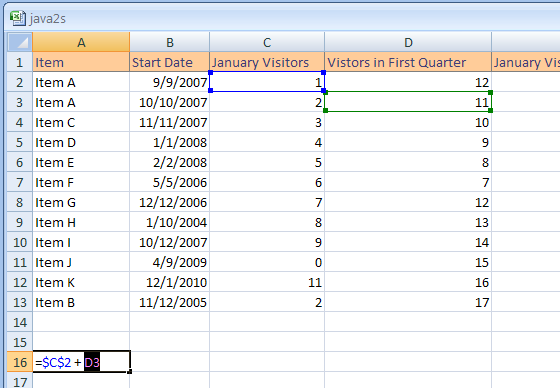Click the 'Item G' cell
The width and height of the screenshot is (560, 388).
tap(81, 203)
